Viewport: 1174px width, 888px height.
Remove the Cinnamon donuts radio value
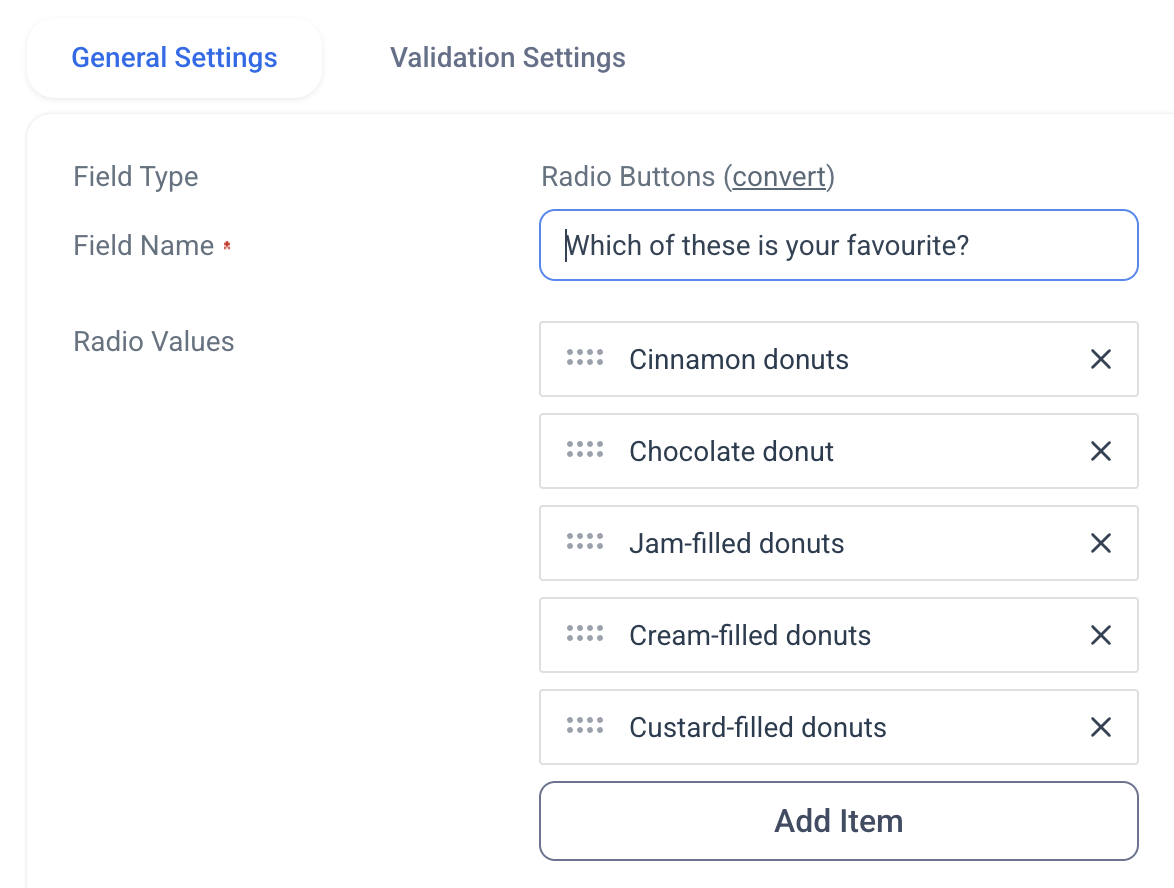pyautogui.click(x=1101, y=359)
